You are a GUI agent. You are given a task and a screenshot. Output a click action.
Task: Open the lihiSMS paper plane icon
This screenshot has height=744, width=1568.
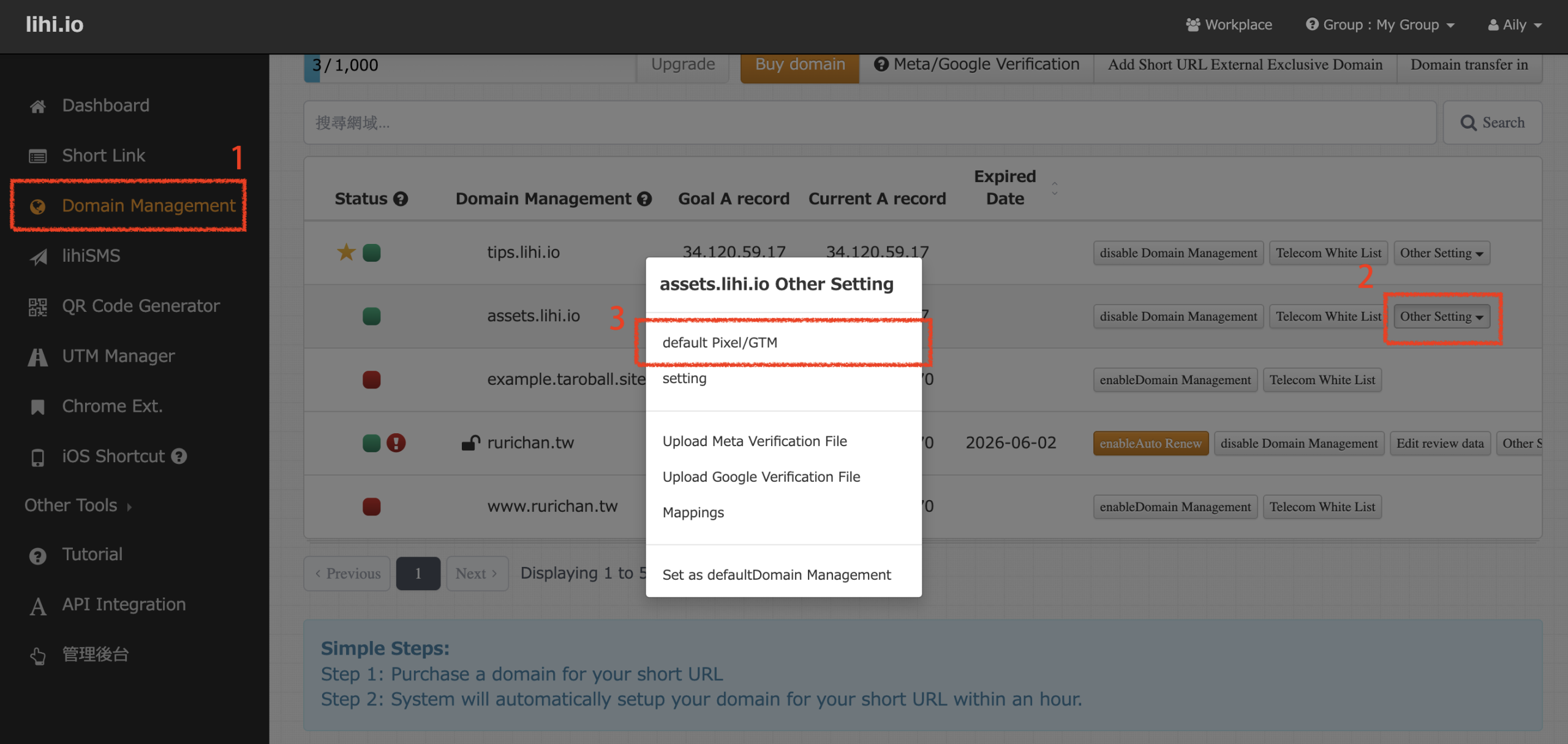38,257
